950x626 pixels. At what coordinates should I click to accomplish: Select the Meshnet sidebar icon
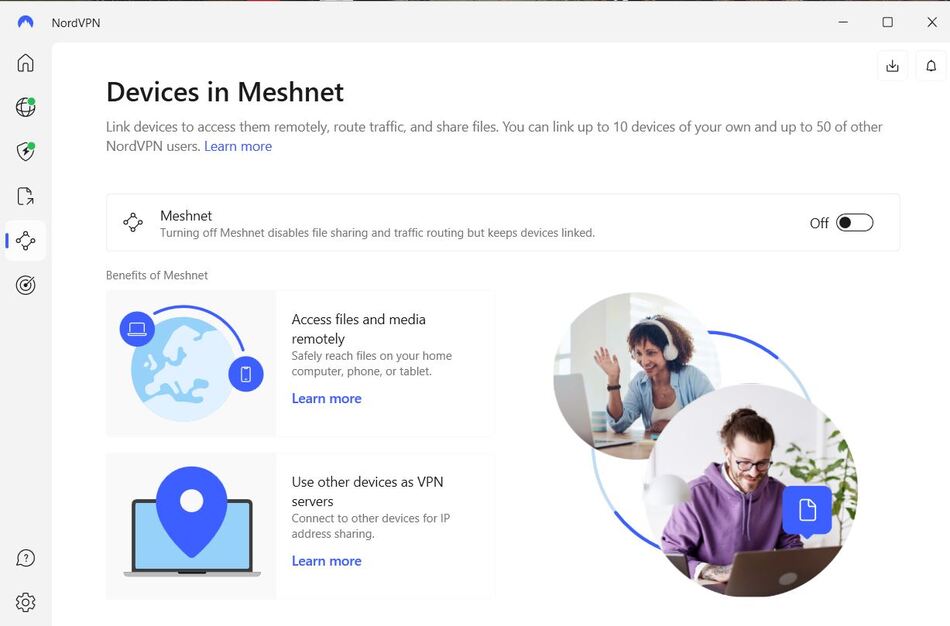pyautogui.click(x=25, y=241)
